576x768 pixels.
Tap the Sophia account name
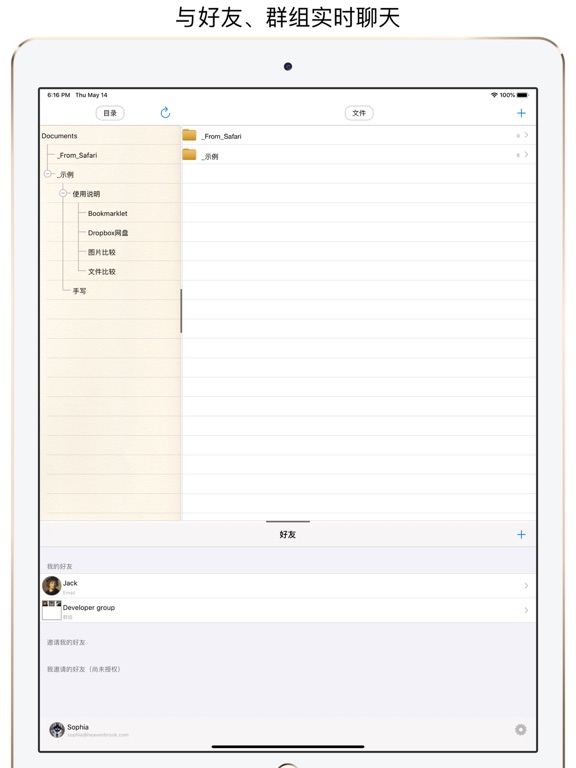(x=78, y=727)
